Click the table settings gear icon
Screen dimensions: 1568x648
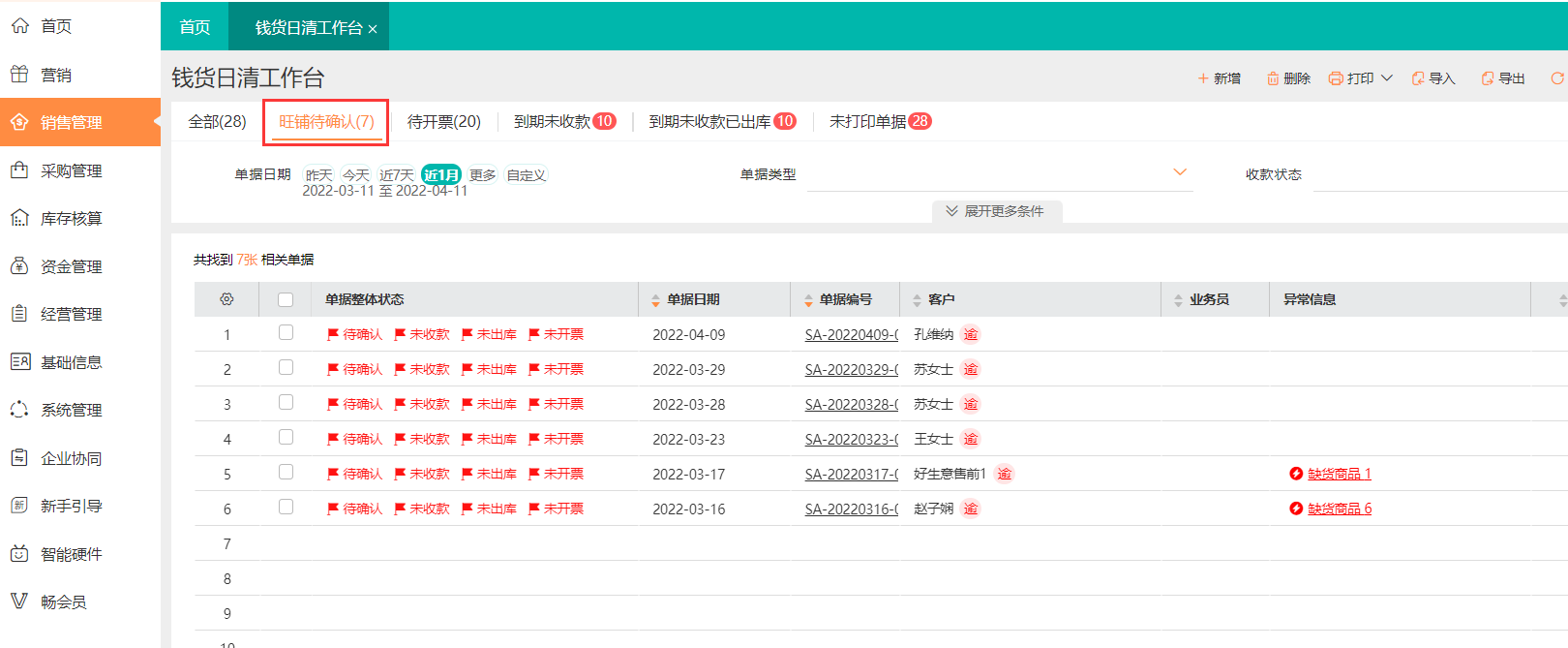click(226, 299)
